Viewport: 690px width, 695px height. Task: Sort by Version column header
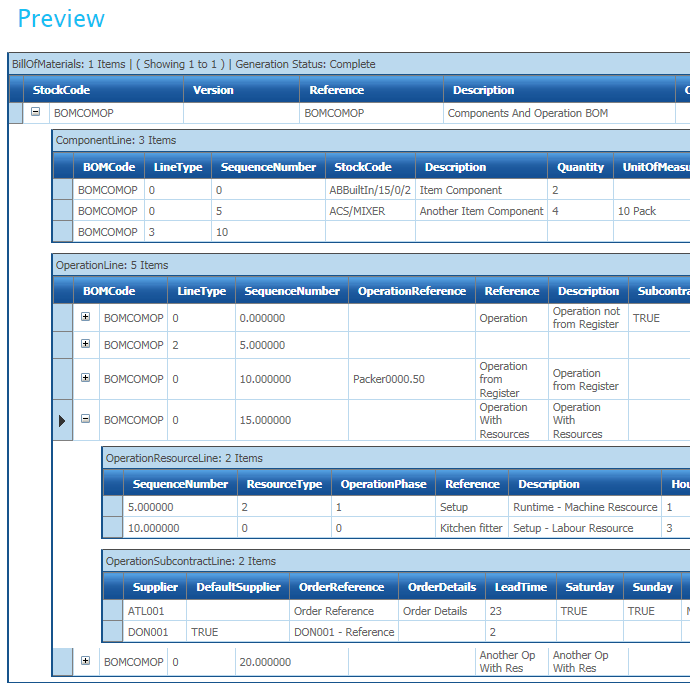coord(213,90)
